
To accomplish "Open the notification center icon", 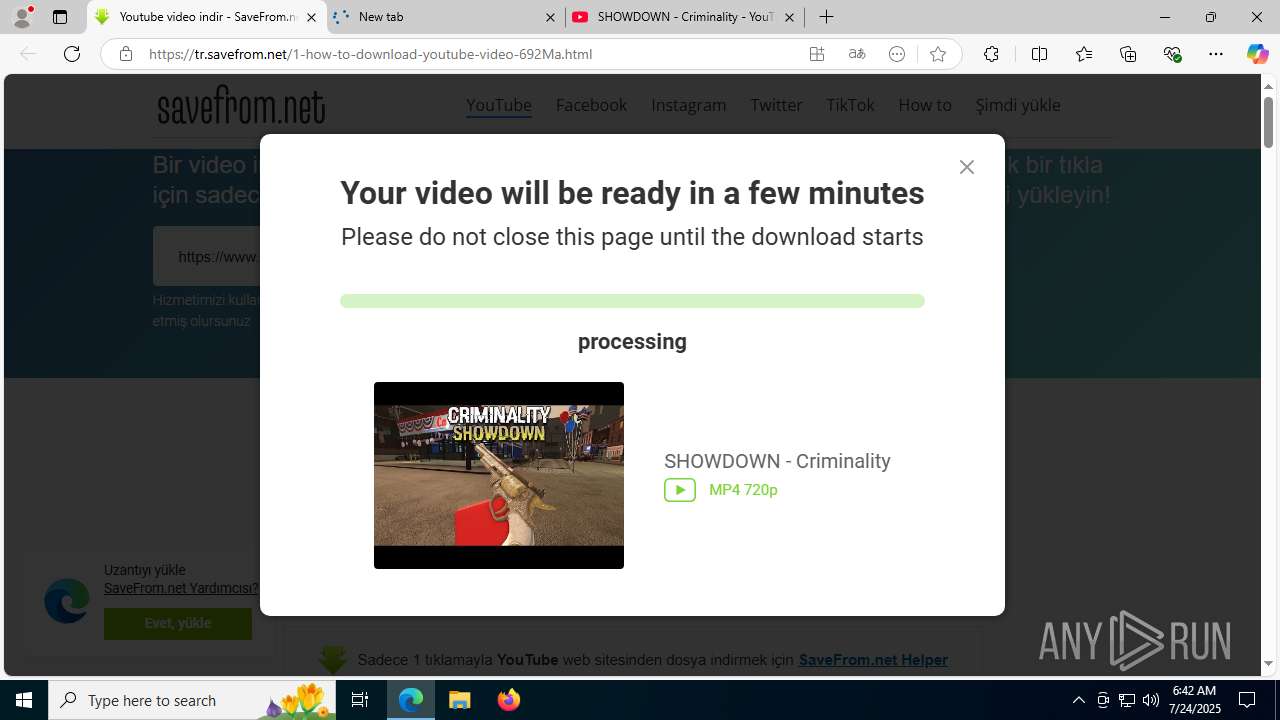I will (x=1247, y=700).
